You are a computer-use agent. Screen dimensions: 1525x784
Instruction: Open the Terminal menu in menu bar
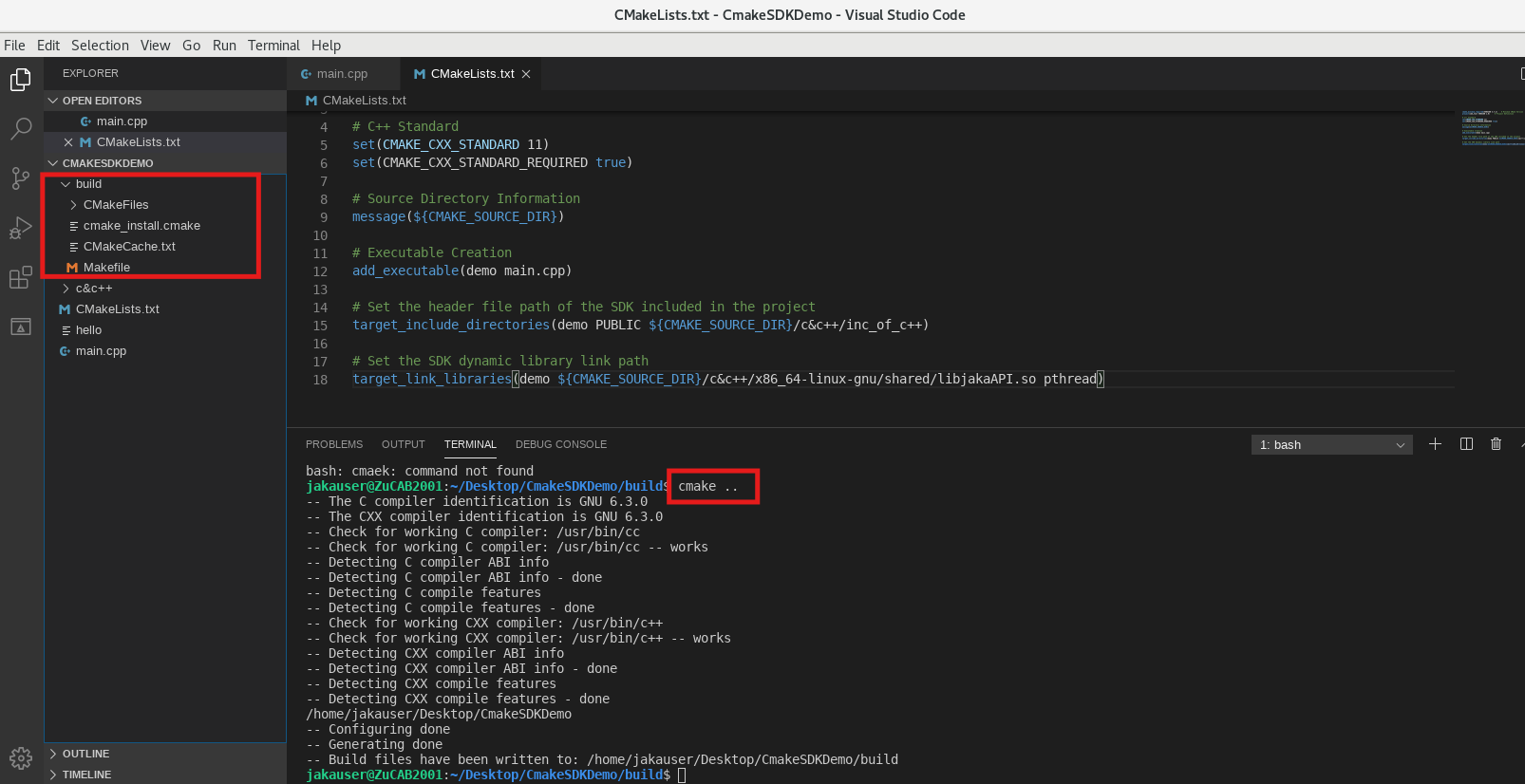point(273,46)
